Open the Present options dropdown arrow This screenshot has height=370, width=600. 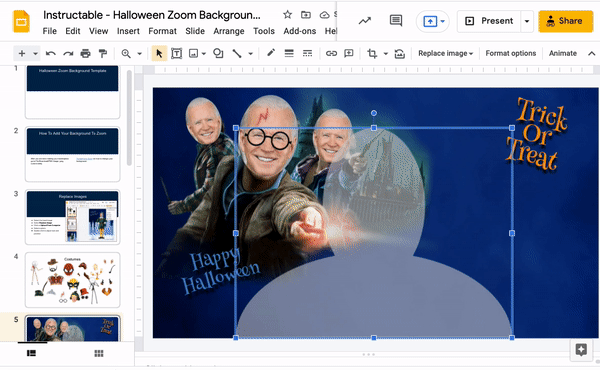(x=527, y=21)
